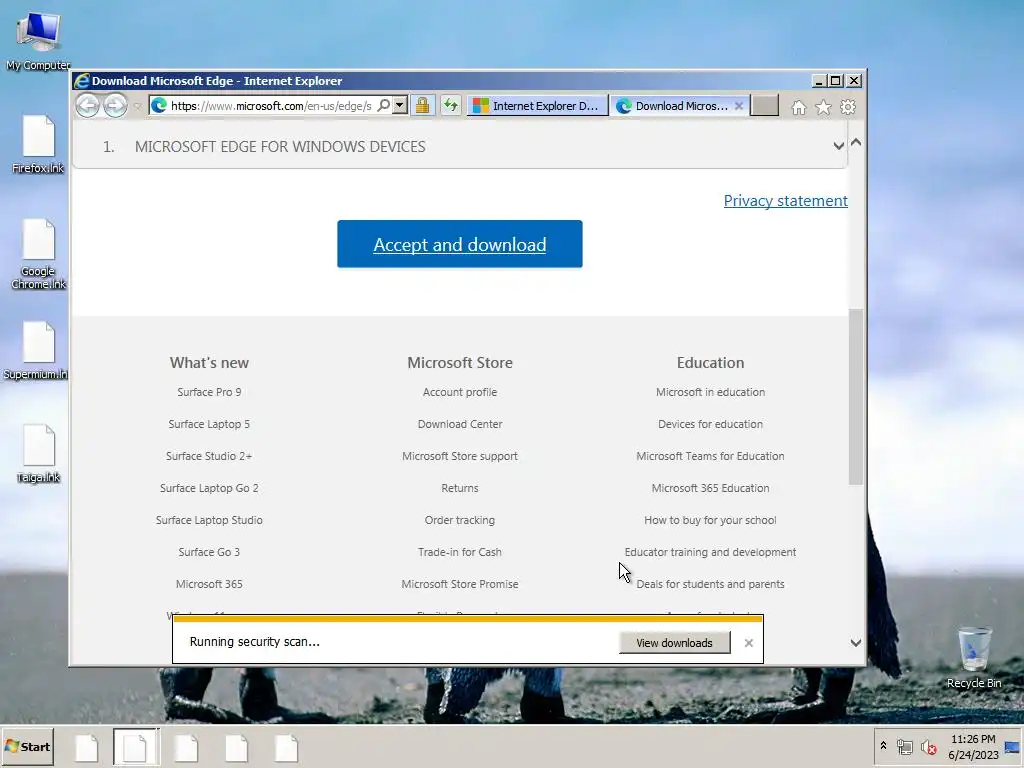This screenshot has width=1024, height=768.
Task: Click the page scrollbar down arrow
Action: [856, 643]
